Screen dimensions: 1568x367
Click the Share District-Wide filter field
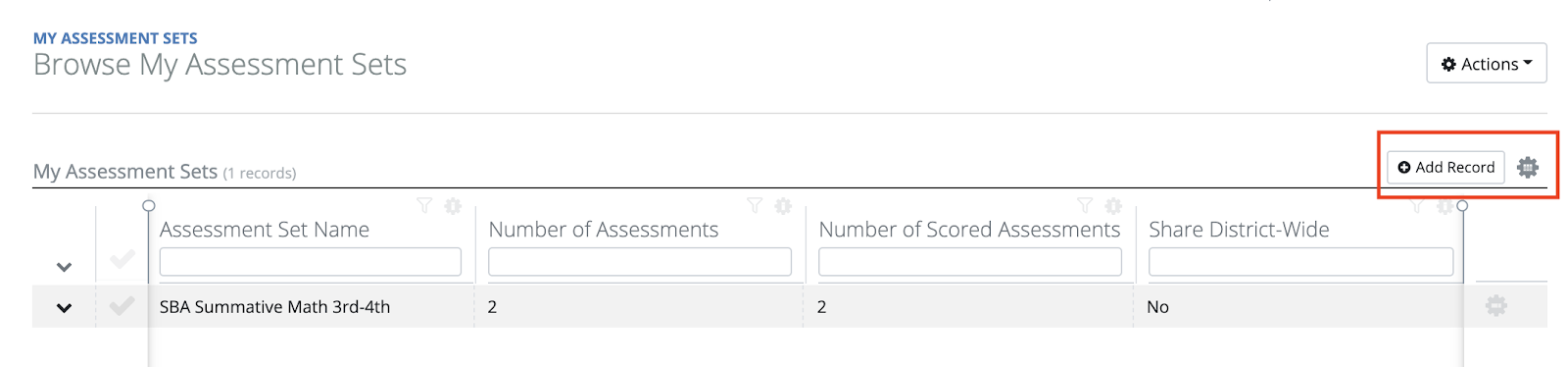click(x=1301, y=262)
